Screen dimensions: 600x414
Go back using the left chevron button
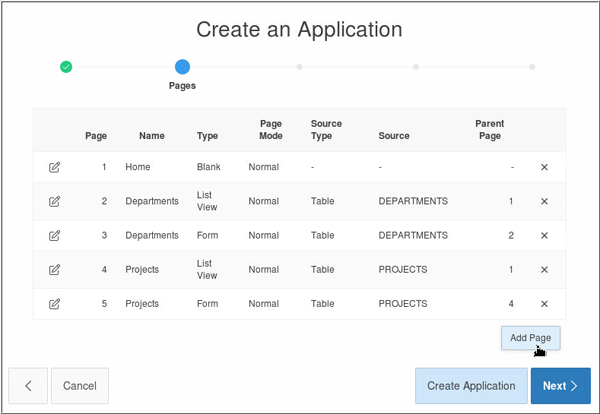(28, 386)
